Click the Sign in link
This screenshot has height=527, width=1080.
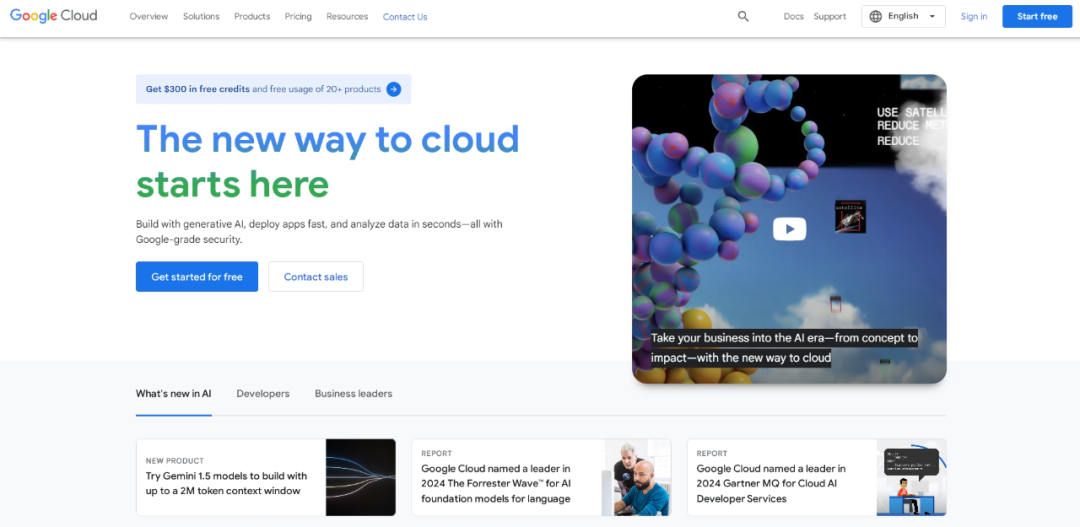click(974, 17)
